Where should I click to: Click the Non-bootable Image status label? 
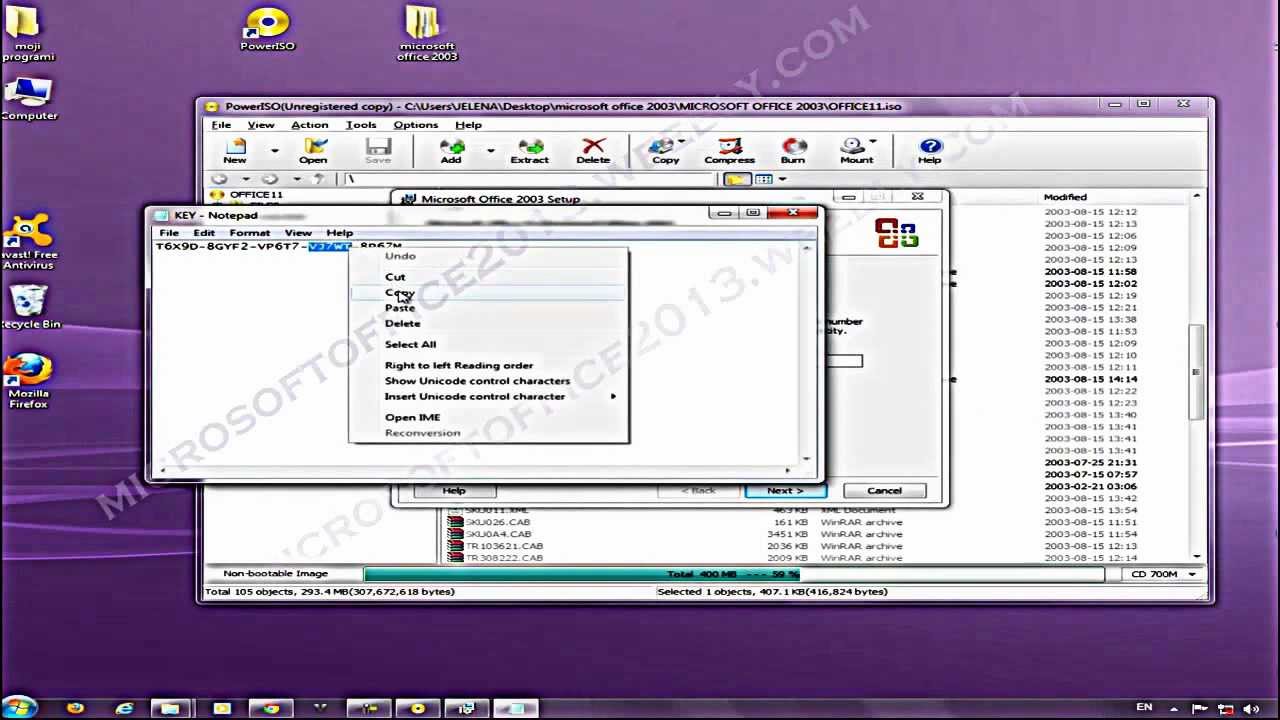pos(276,574)
